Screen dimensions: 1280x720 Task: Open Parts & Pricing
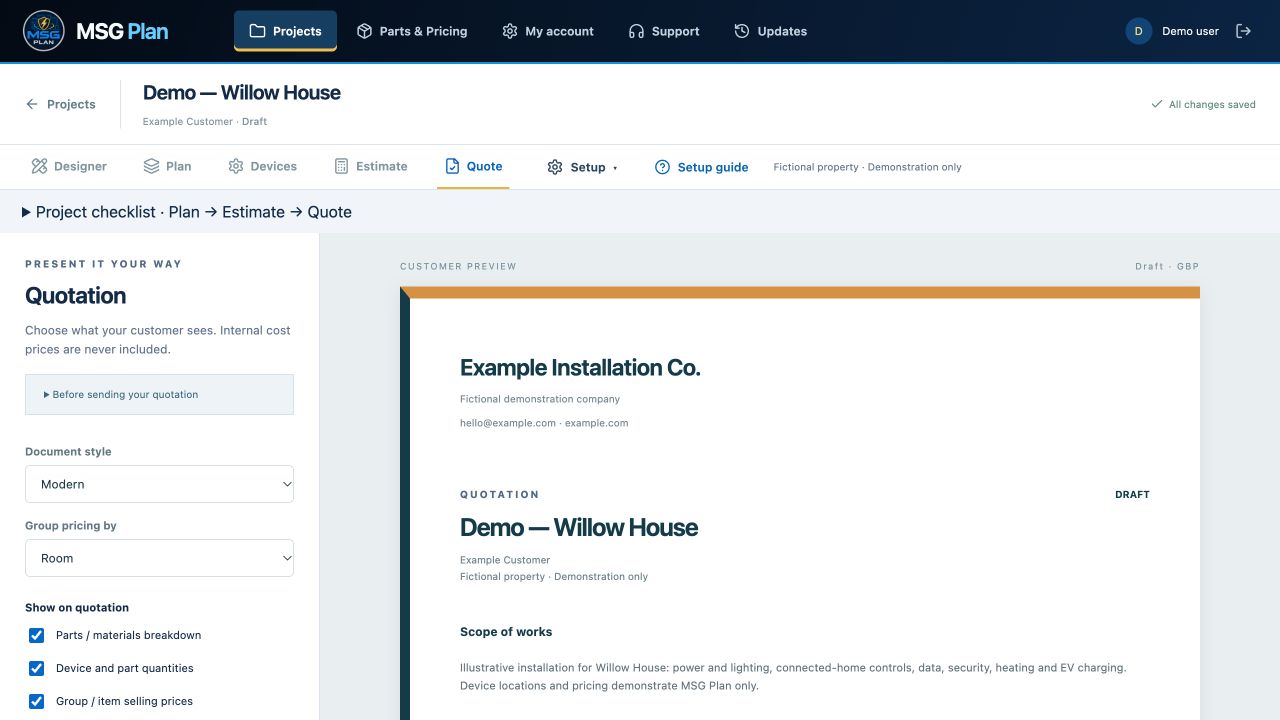click(412, 31)
